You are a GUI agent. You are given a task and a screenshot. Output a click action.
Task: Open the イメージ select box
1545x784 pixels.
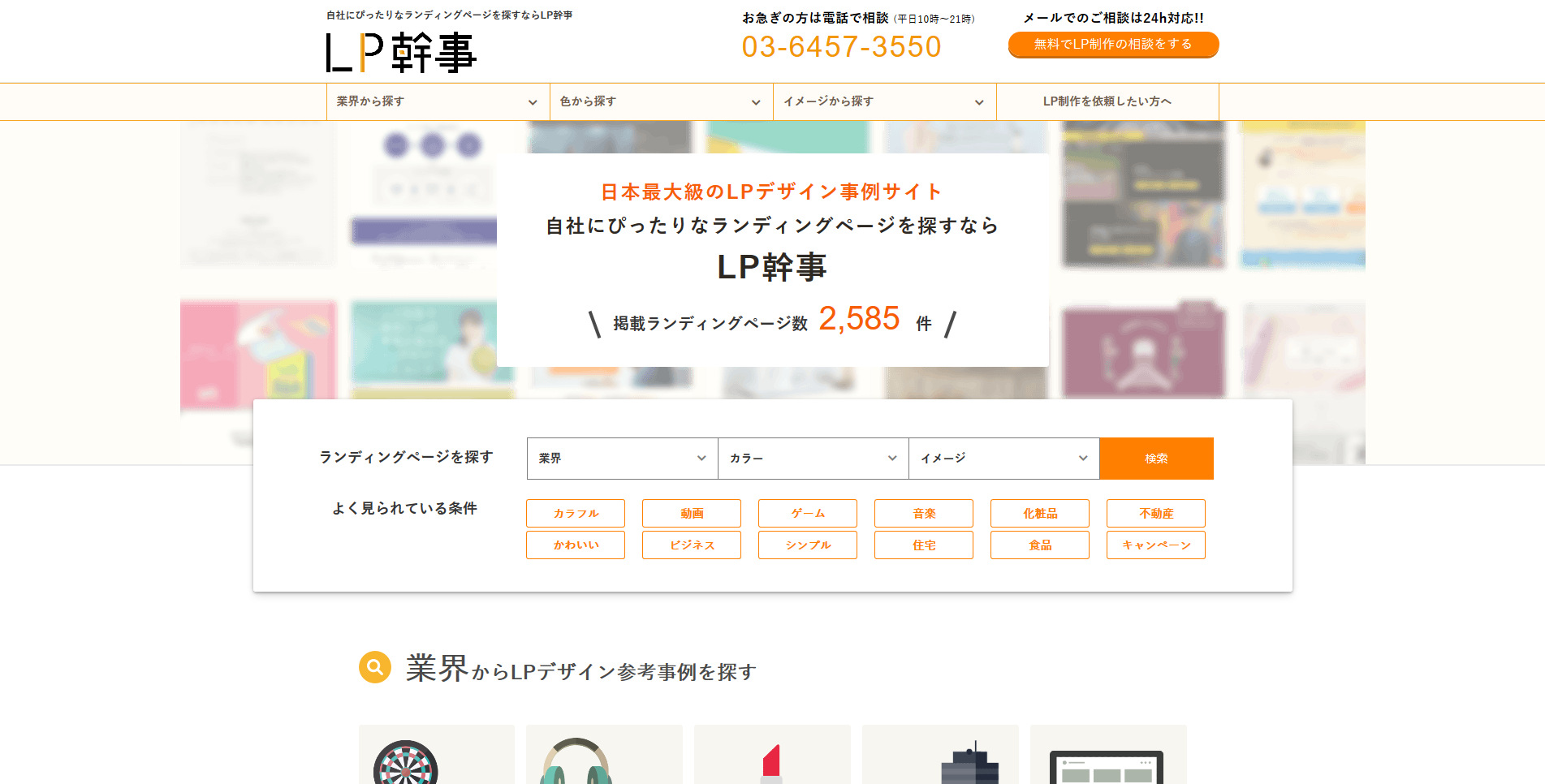(x=1003, y=459)
